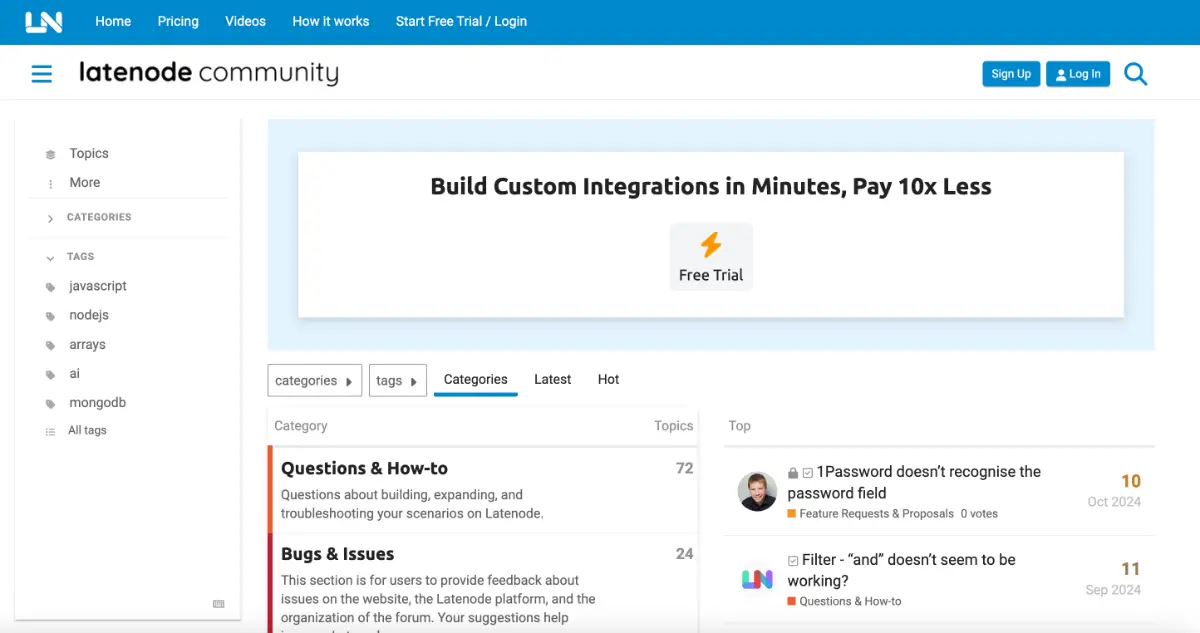Screen dimensions: 1200x633
Task: Collapse the TAGS section chevron
Action: 49,257
